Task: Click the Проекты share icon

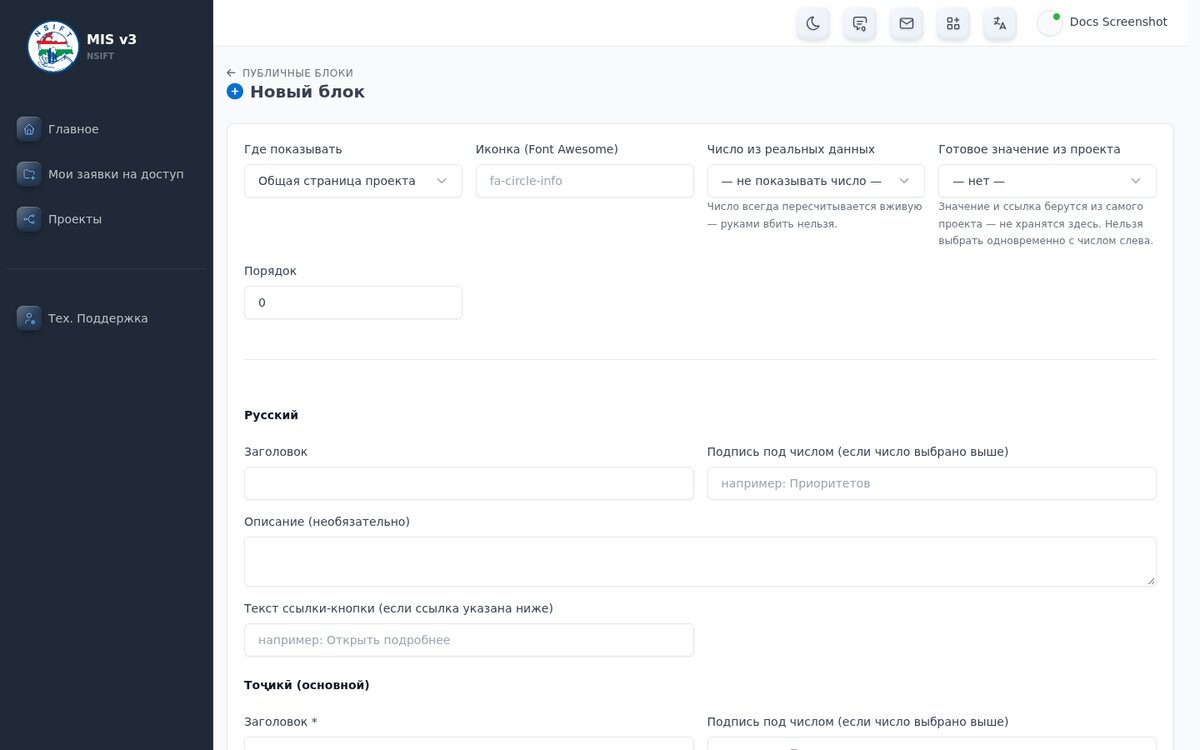Action: (x=29, y=219)
